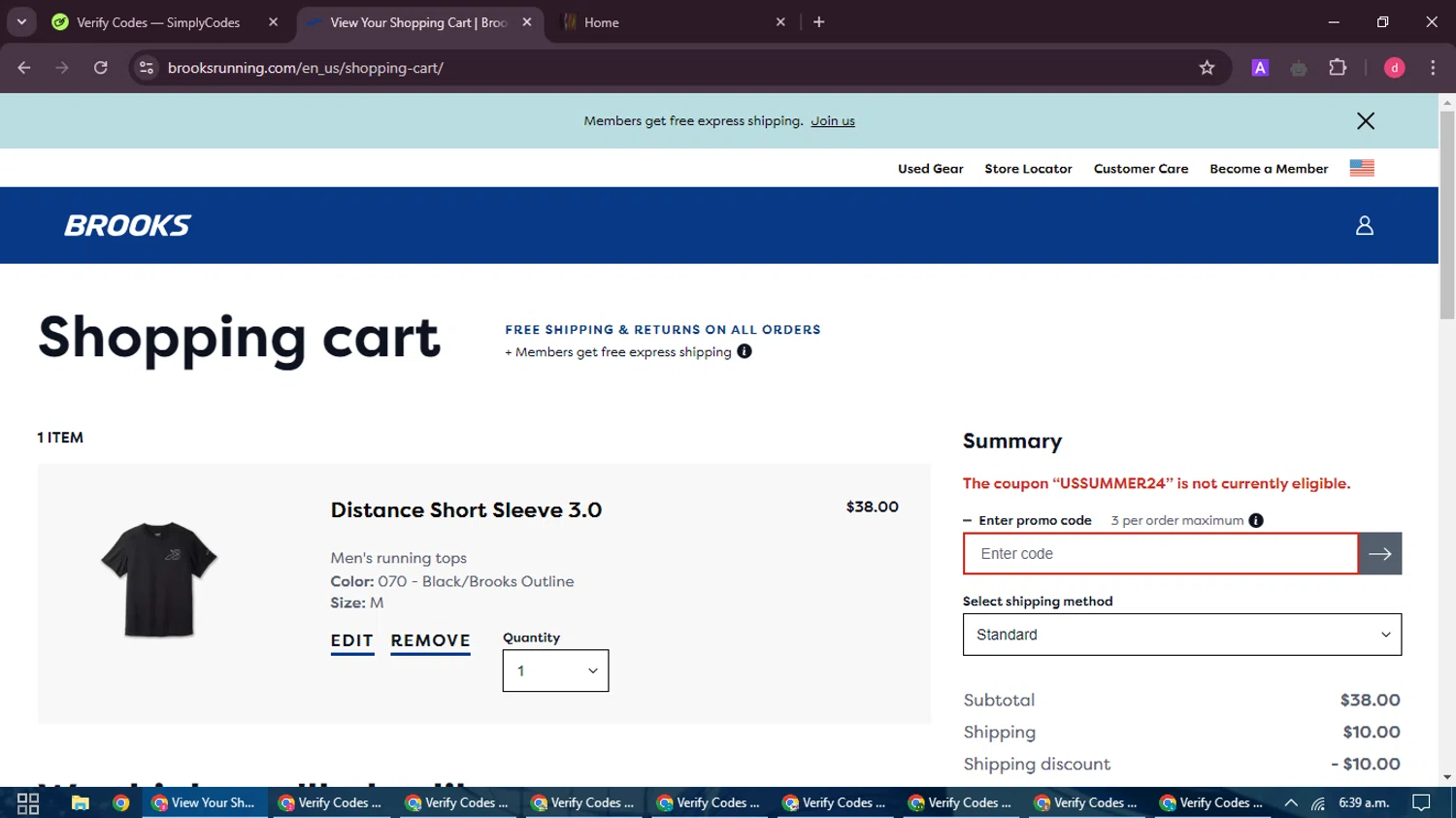Collapse the Enter promo code section
The height and width of the screenshot is (818, 1456).
(1027, 521)
